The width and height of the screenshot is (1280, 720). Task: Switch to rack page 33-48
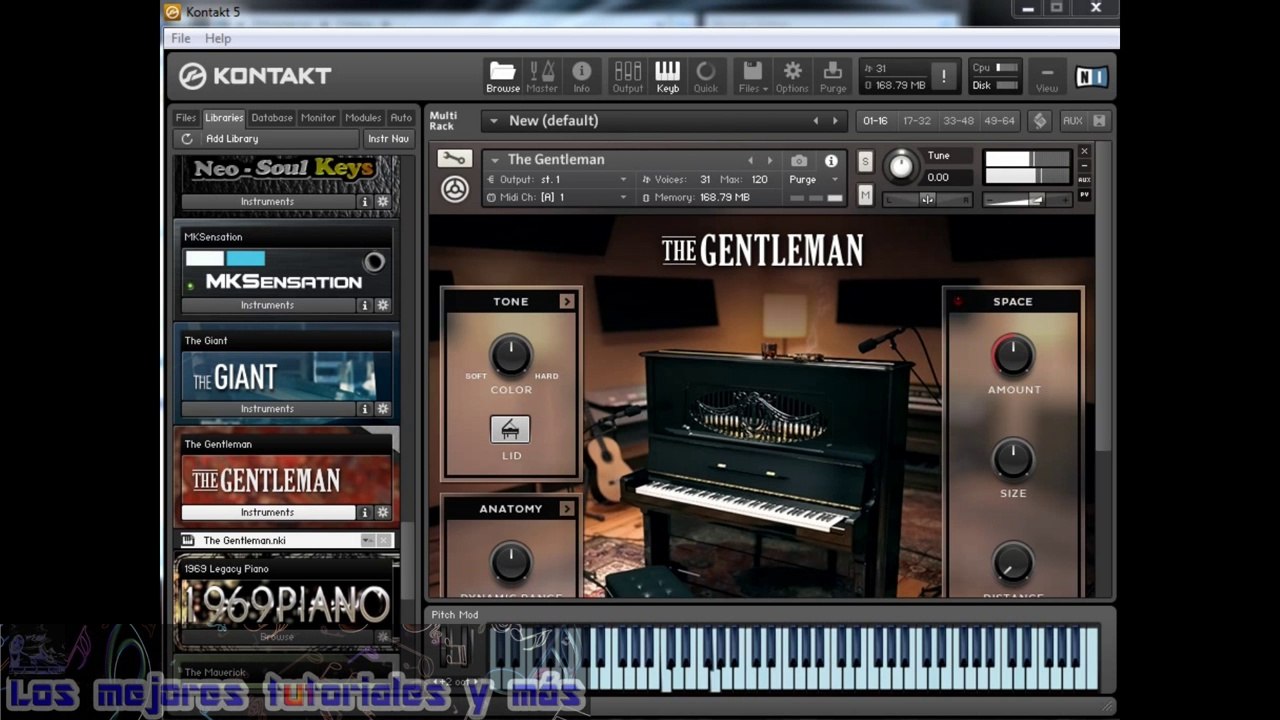pos(958,121)
